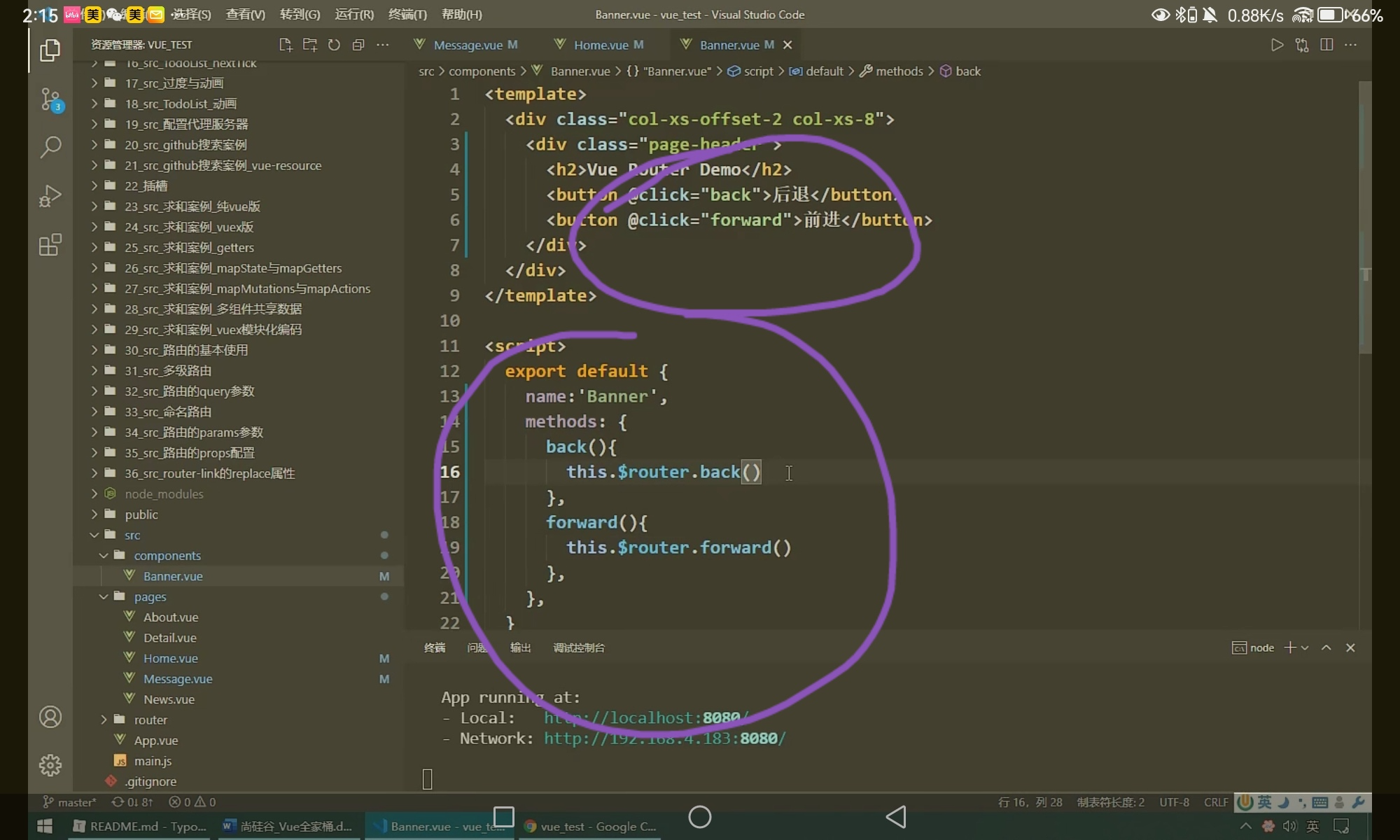Open the Search view icon

[x=50, y=147]
